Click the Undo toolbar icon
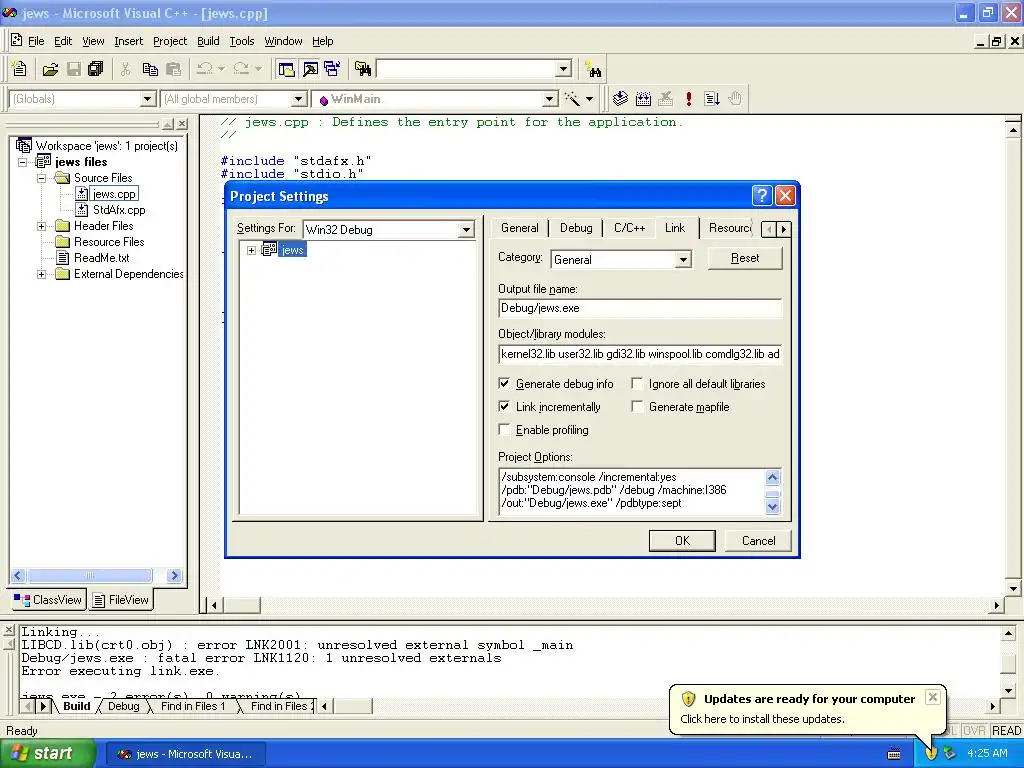 pos(204,69)
